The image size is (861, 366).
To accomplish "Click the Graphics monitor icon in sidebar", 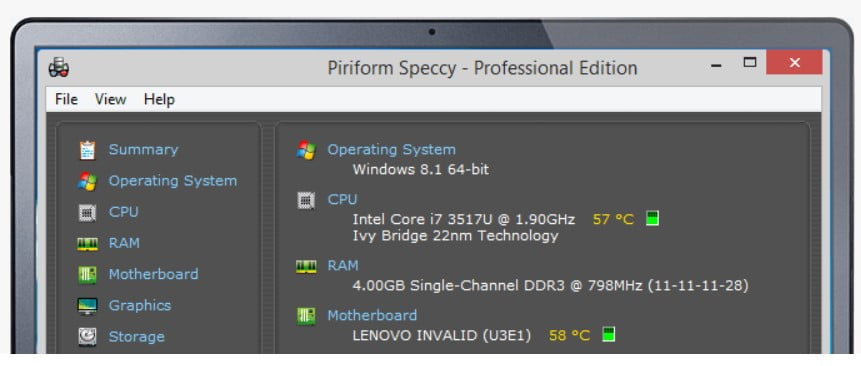I will [x=87, y=306].
